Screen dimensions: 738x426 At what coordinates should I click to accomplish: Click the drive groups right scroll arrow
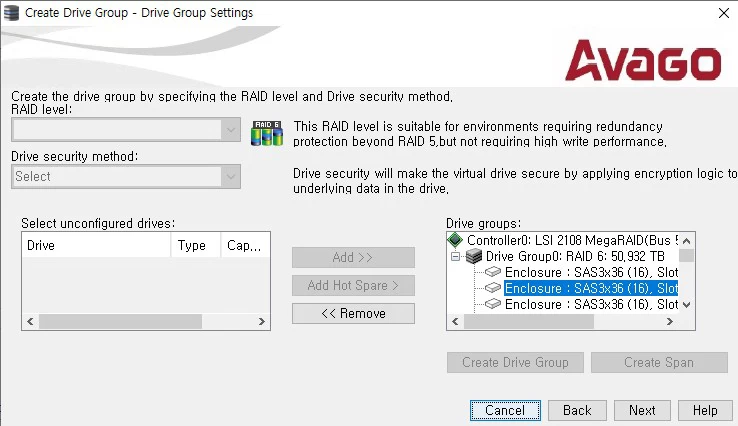[x=670, y=322]
